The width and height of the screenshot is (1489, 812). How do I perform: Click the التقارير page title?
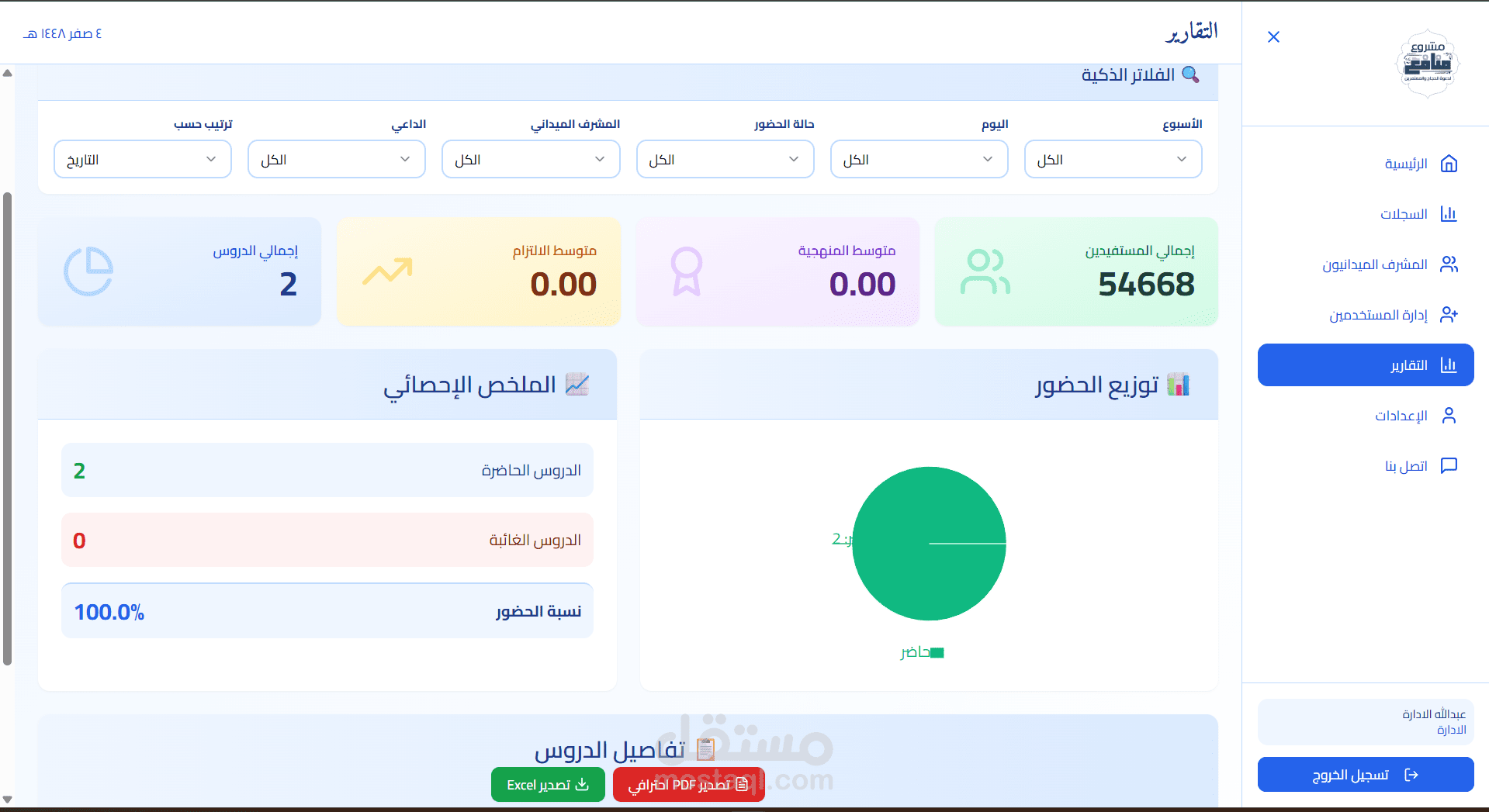point(1192,32)
